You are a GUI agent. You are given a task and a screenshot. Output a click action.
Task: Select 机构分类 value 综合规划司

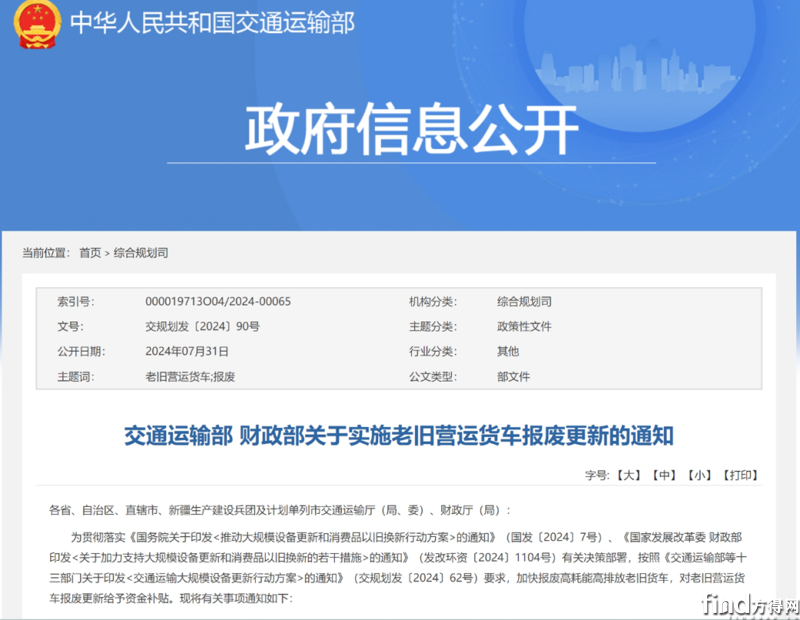524,302
